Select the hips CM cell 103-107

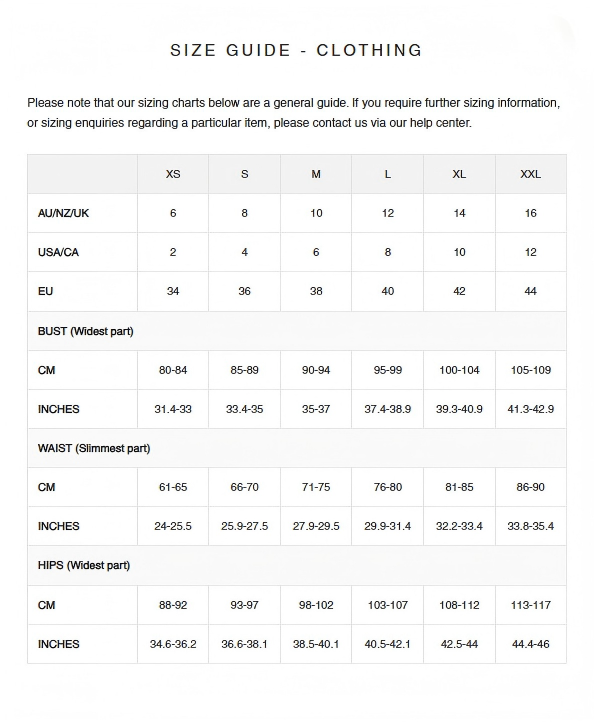[388, 605]
